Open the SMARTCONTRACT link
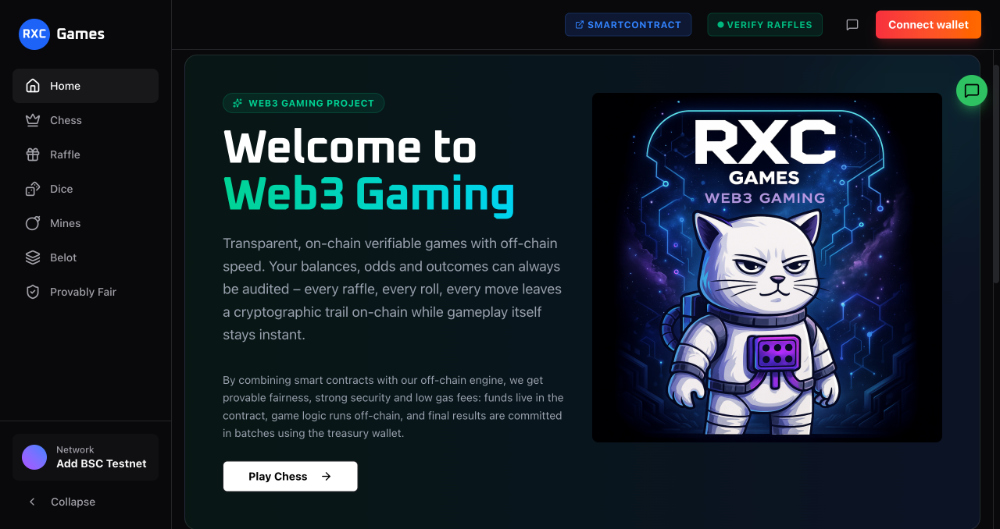 (628, 25)
